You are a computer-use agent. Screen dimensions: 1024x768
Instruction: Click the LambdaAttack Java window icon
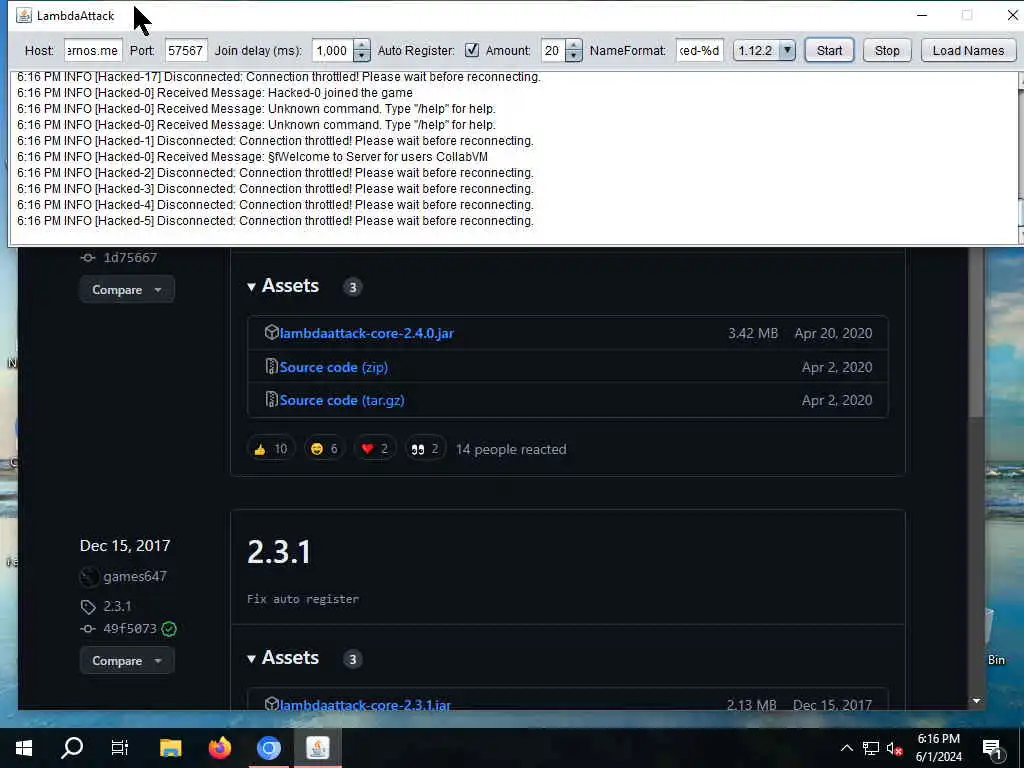coord(24,16)
